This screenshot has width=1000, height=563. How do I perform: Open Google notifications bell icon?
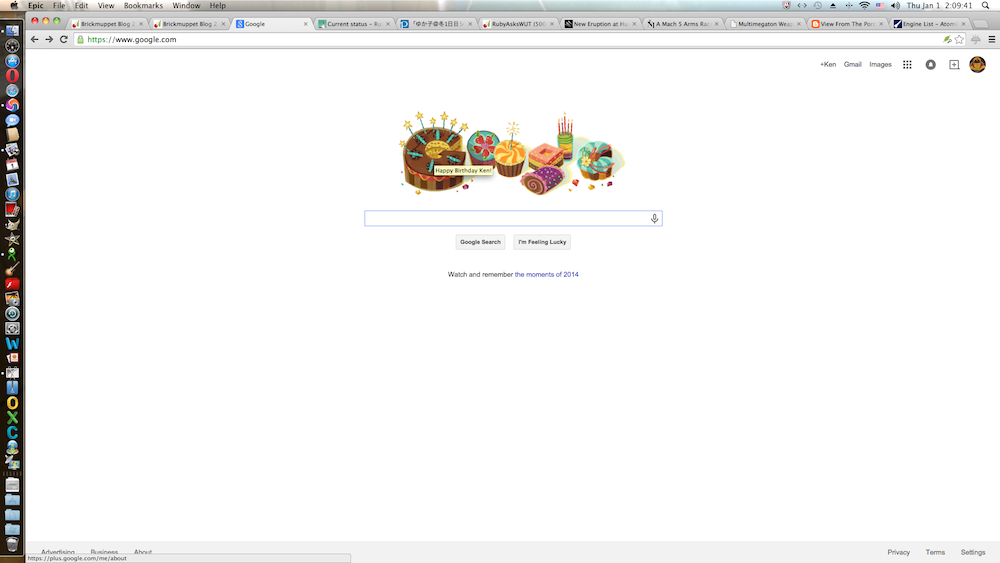coord(930,64)
